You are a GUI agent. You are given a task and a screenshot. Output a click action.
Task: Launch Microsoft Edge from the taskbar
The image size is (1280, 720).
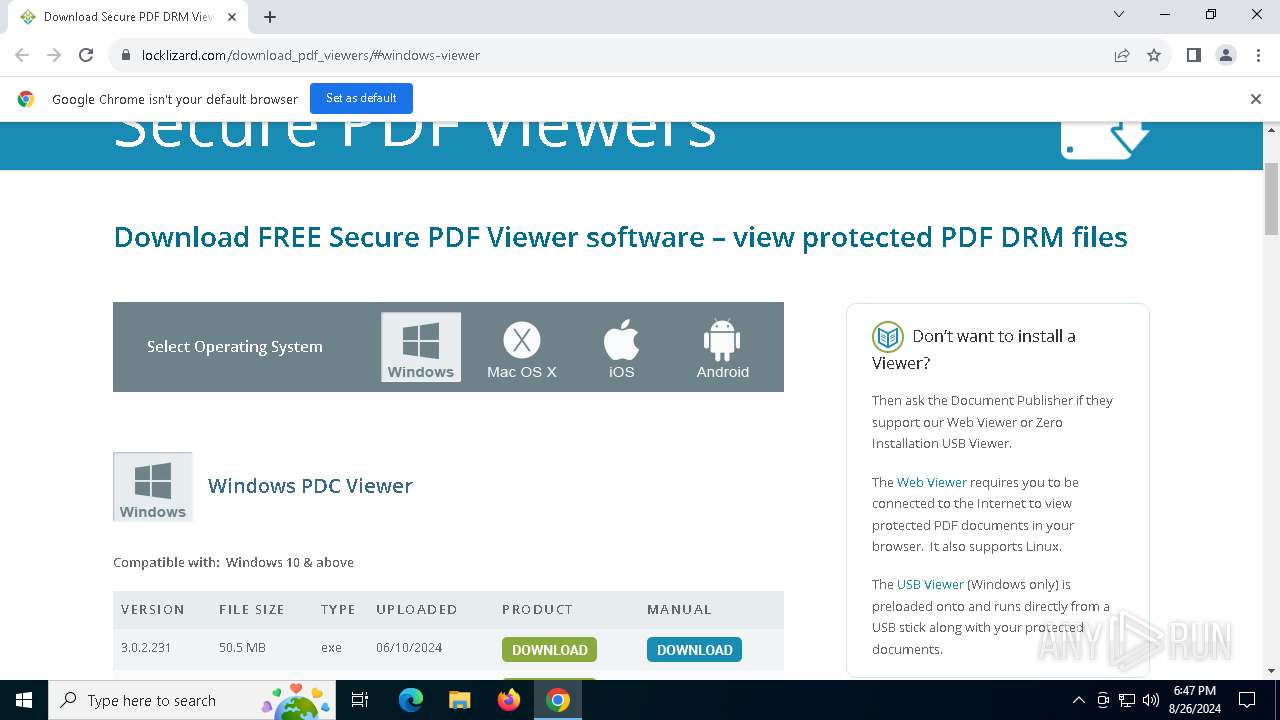pos(411,700)
